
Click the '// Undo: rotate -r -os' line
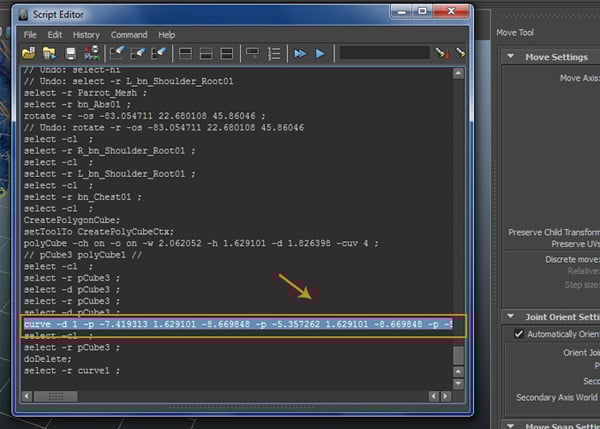164,127
